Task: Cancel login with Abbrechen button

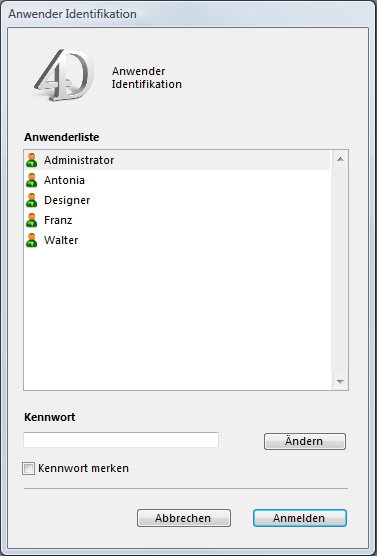Action: (184, 518)
